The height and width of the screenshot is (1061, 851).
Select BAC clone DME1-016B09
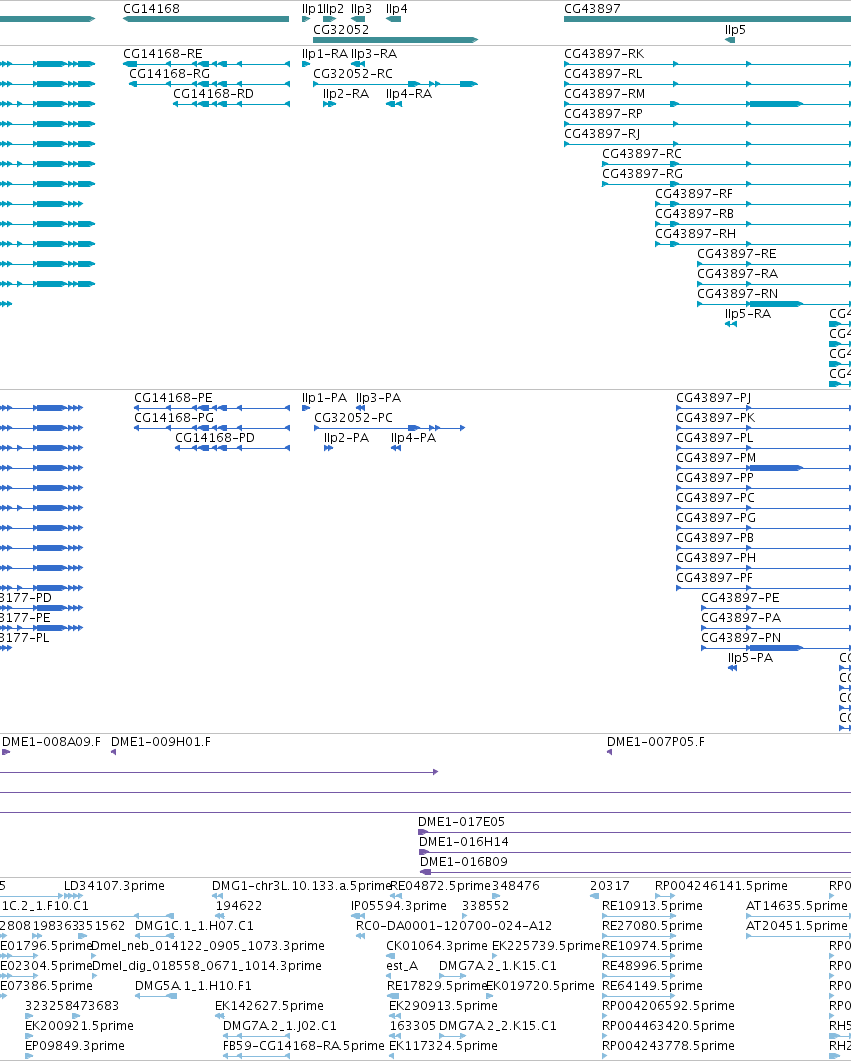coord(463,861)
